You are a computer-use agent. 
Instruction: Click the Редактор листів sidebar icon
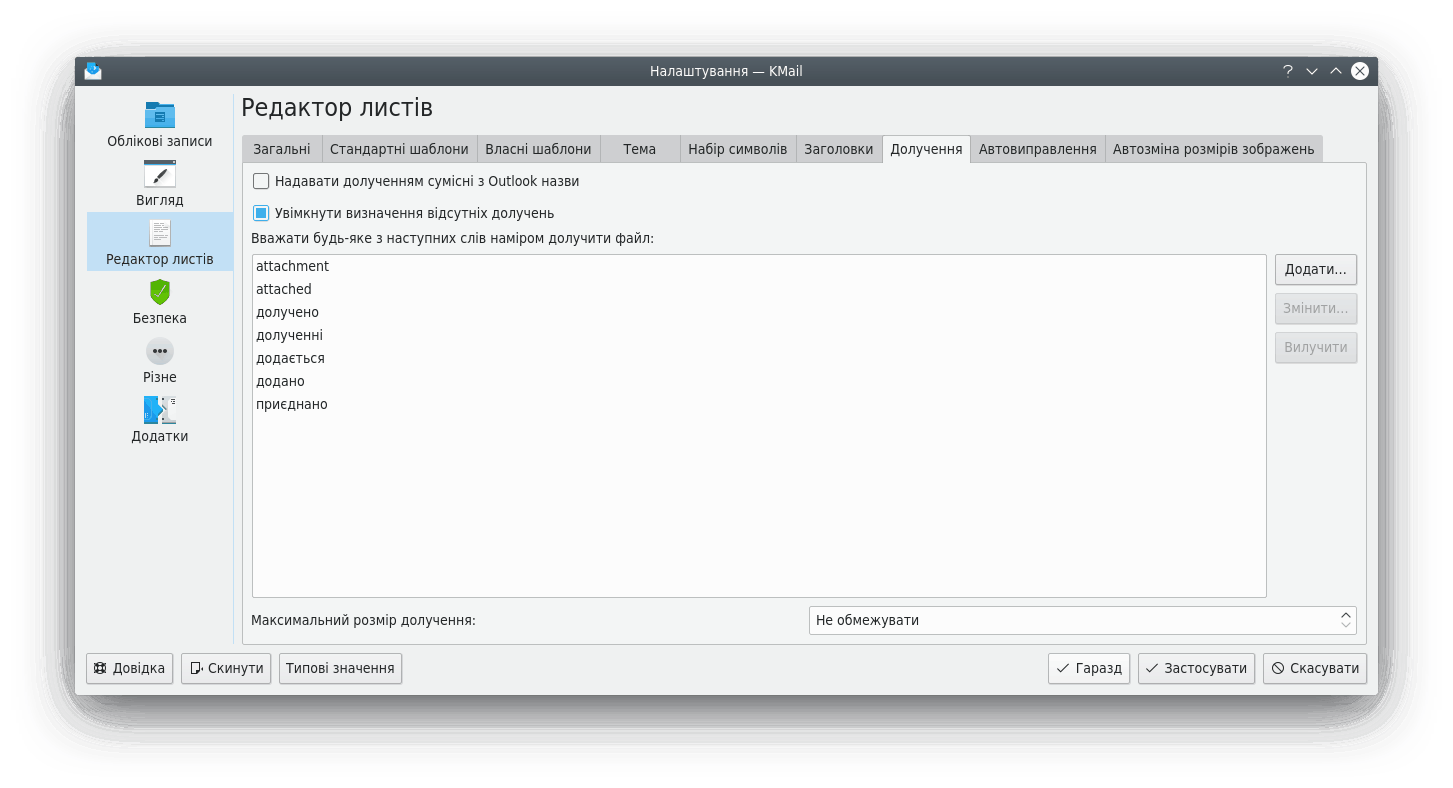pos(159,233)
